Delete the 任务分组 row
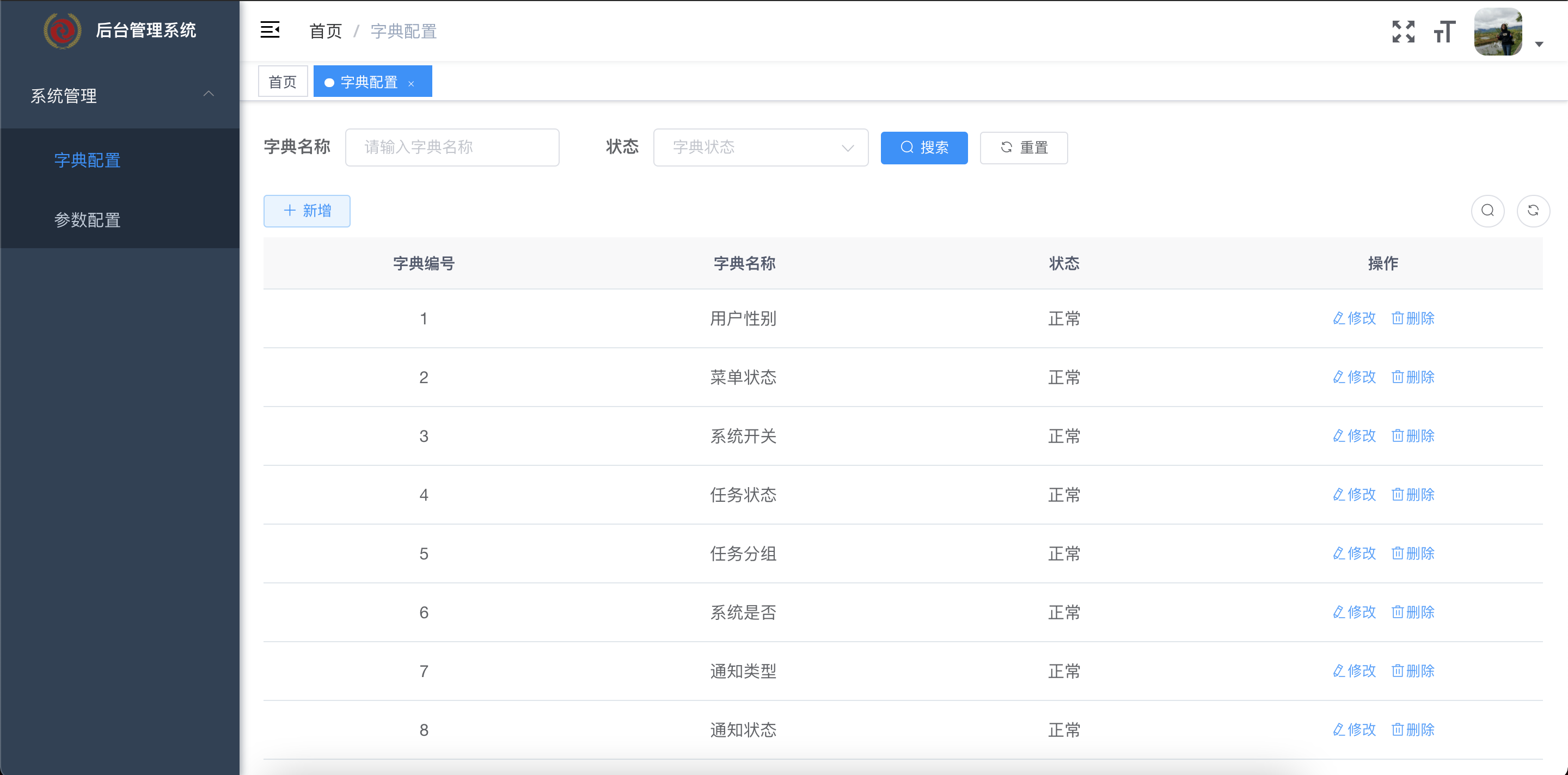The height and width of the screenshot is (775, 1568). pos(1413,553)
